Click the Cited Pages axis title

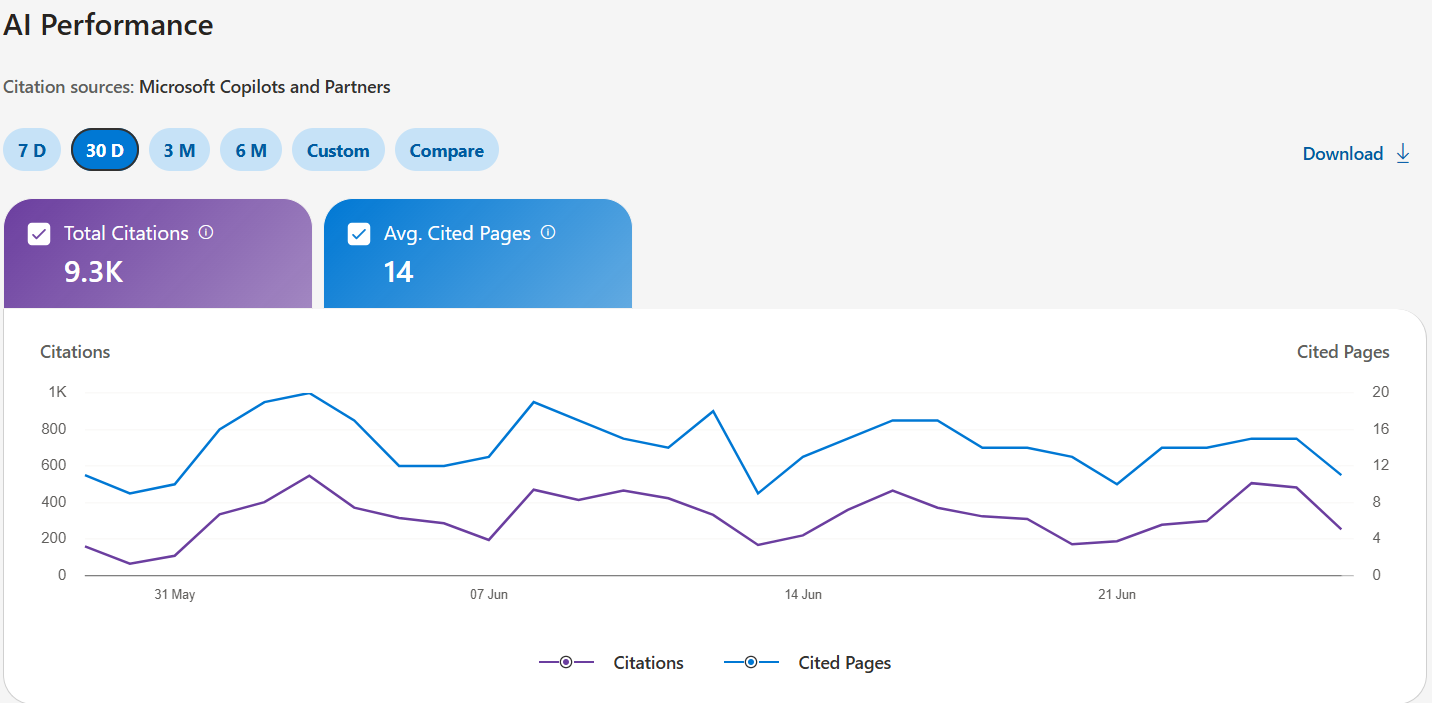pyautogui.click(x=1343, y=352)
